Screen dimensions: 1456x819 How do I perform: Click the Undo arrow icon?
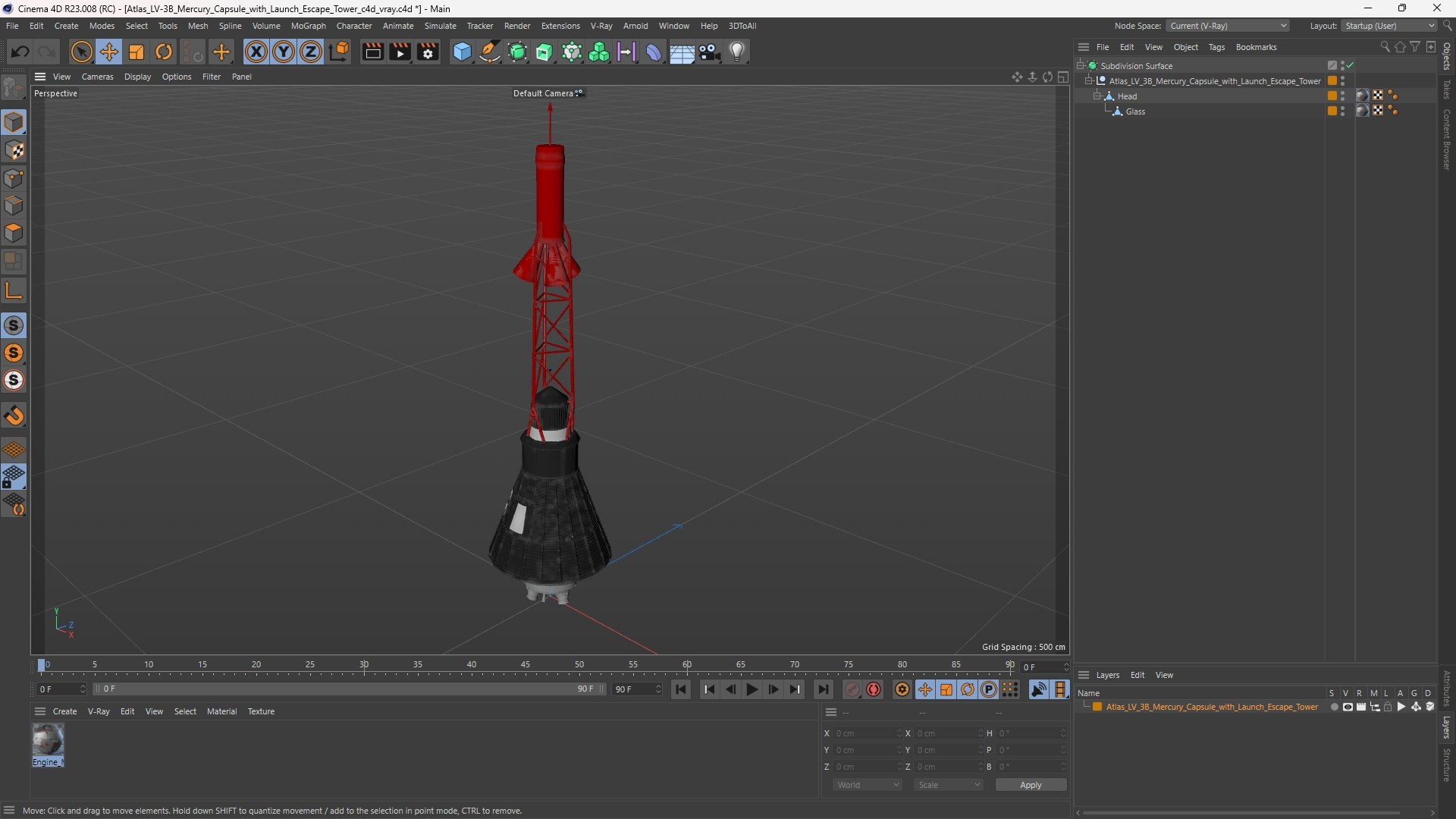coord(20,52)
